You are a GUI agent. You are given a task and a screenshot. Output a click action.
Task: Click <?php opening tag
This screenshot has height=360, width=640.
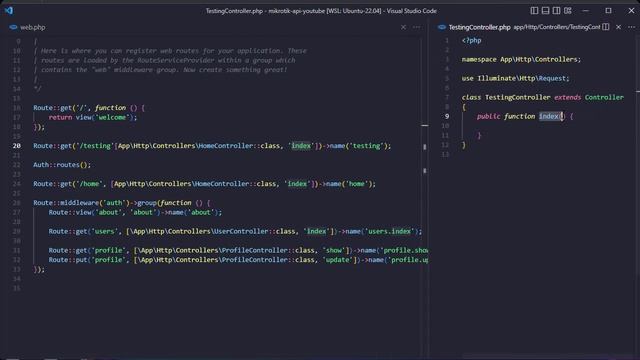[x=471, y=40]
